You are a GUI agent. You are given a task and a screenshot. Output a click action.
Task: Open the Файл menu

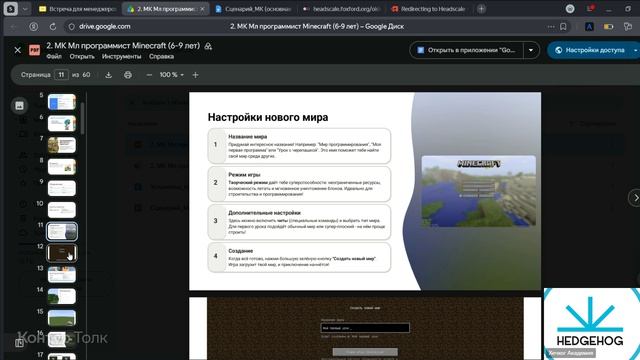click(54, 56)
